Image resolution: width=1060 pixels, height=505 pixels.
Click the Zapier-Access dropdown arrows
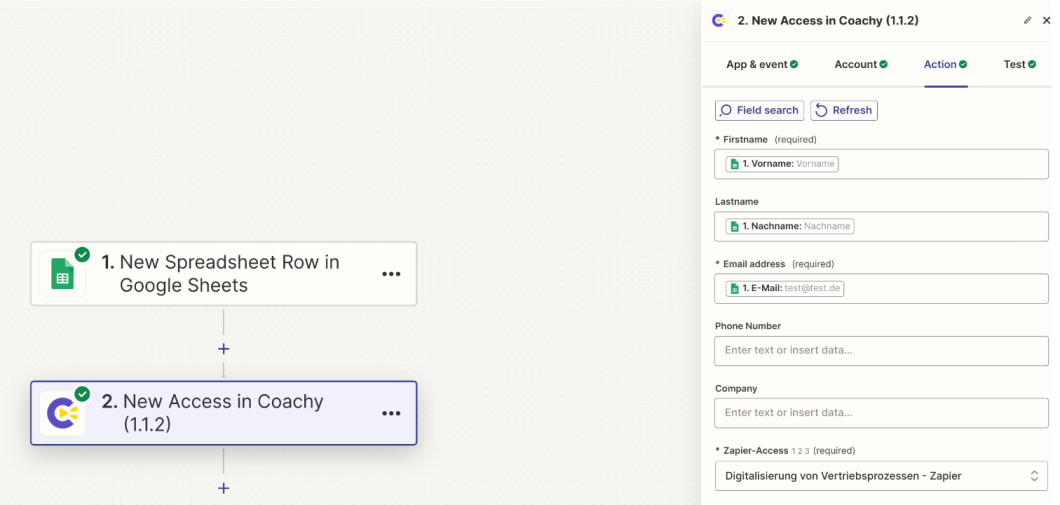[x=1034, y=476]
